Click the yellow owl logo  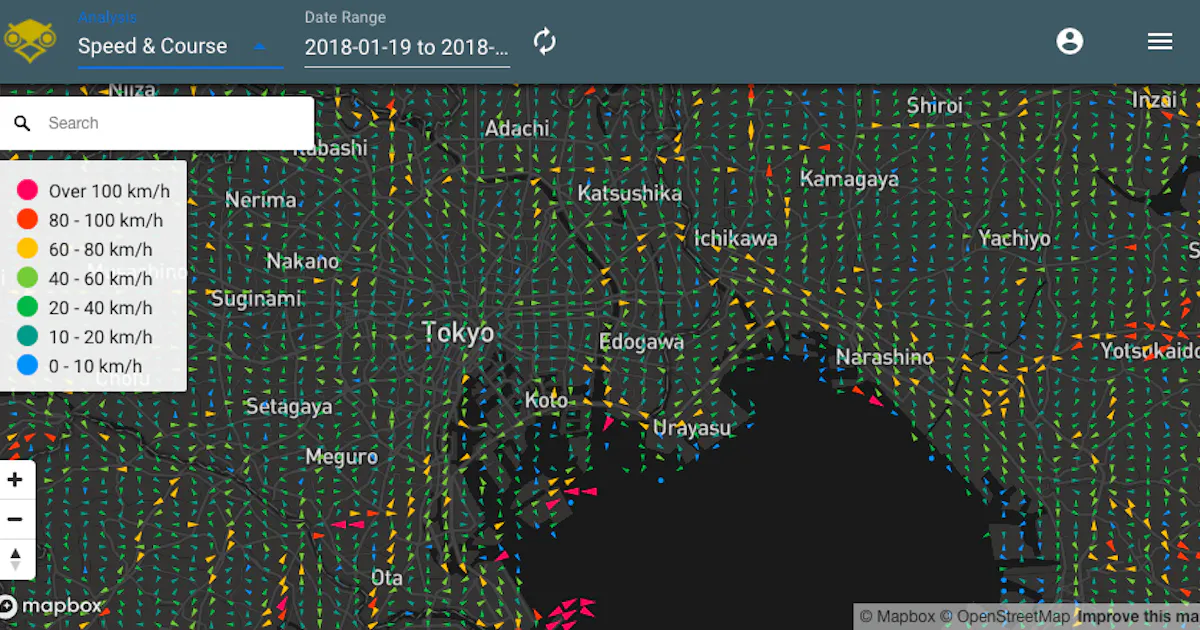30,41
